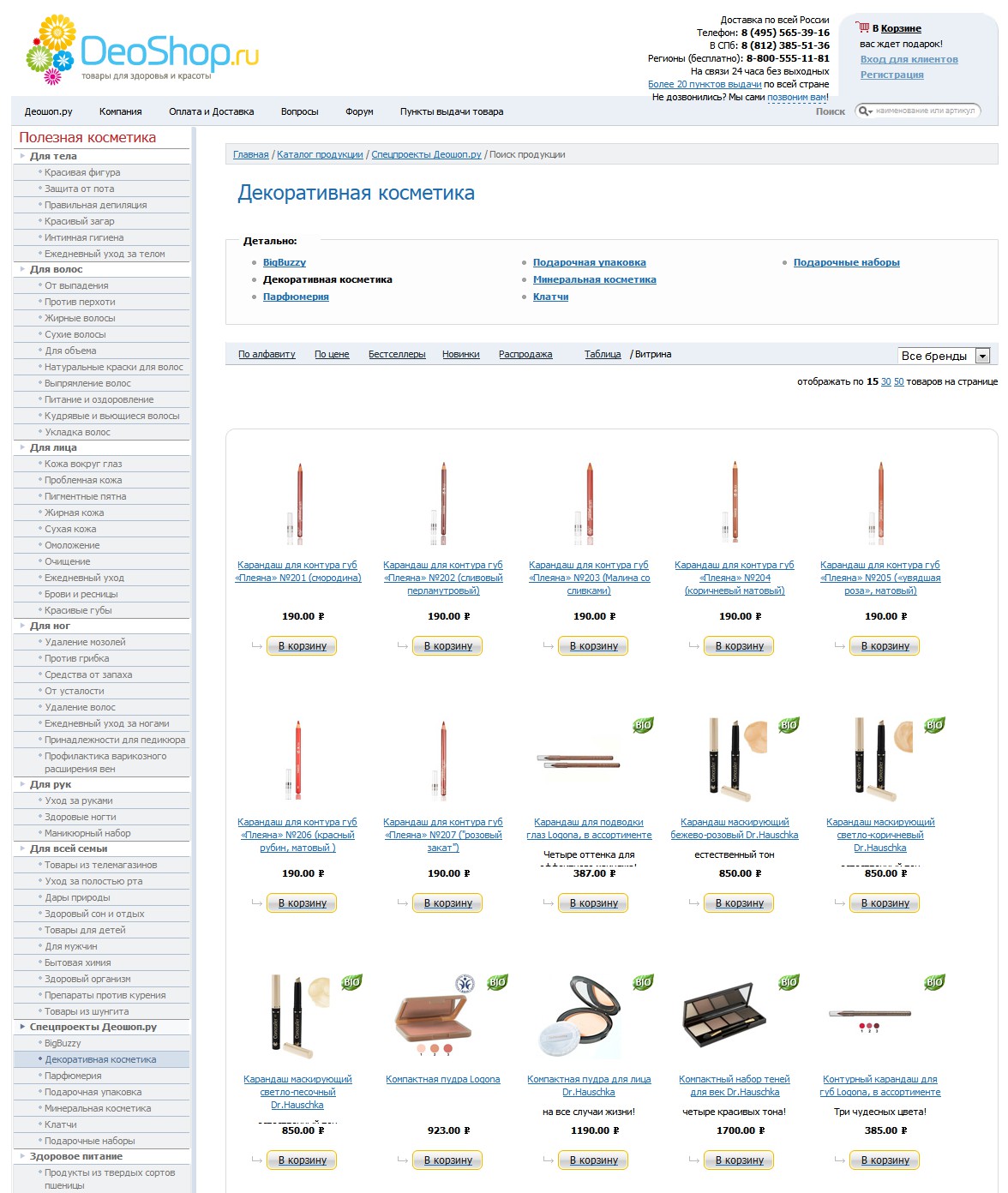Sort products По цене
1008x1193 pixels.
pyautogui.click(x=332, y=354)
